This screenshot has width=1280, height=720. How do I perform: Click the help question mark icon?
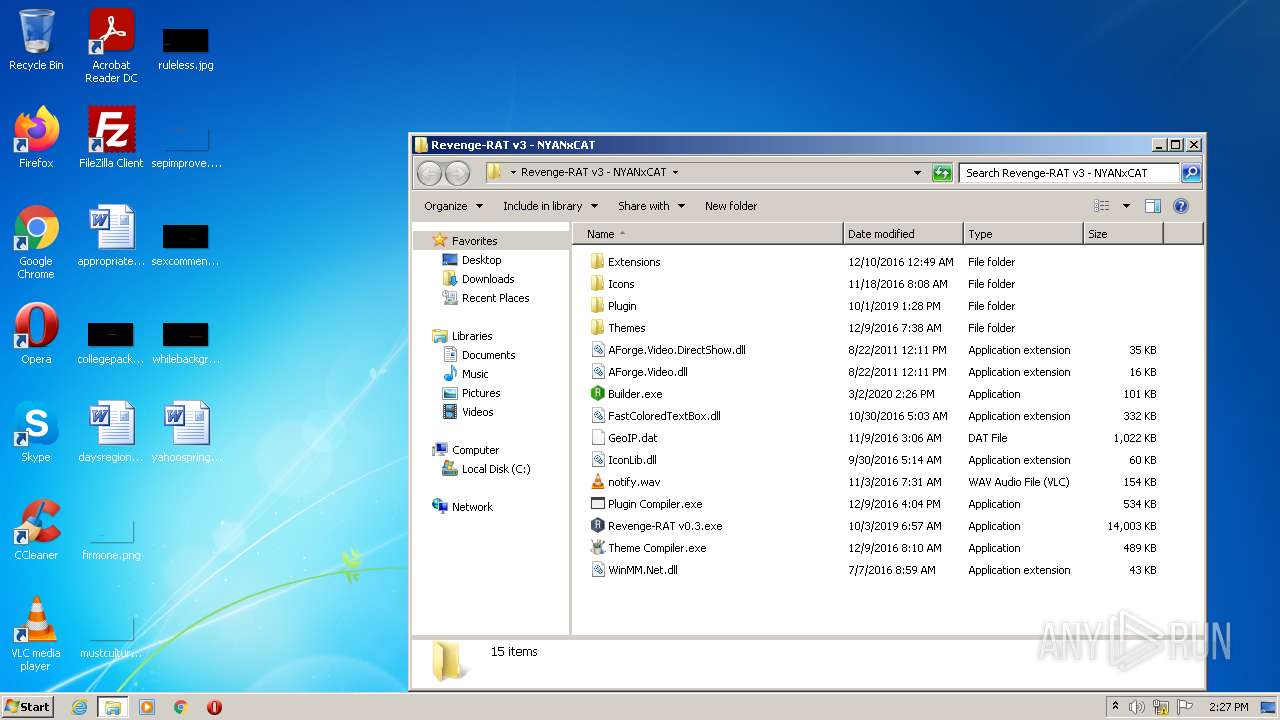pyautogui.click(x=1180, y=206)
